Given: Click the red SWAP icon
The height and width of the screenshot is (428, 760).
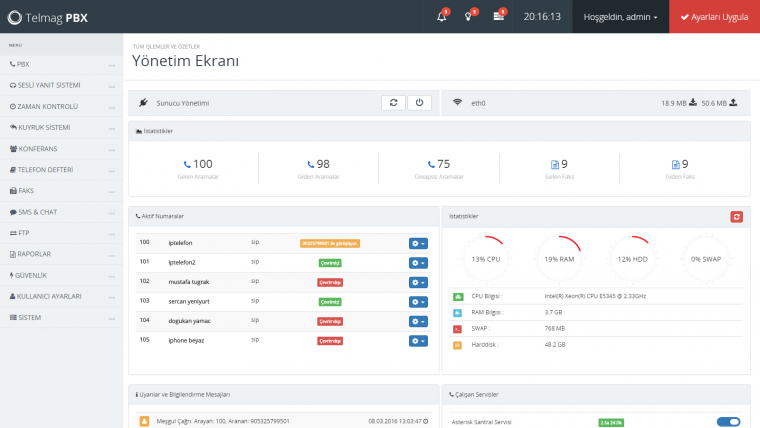Looking at the screenshot, I should 458,329.
